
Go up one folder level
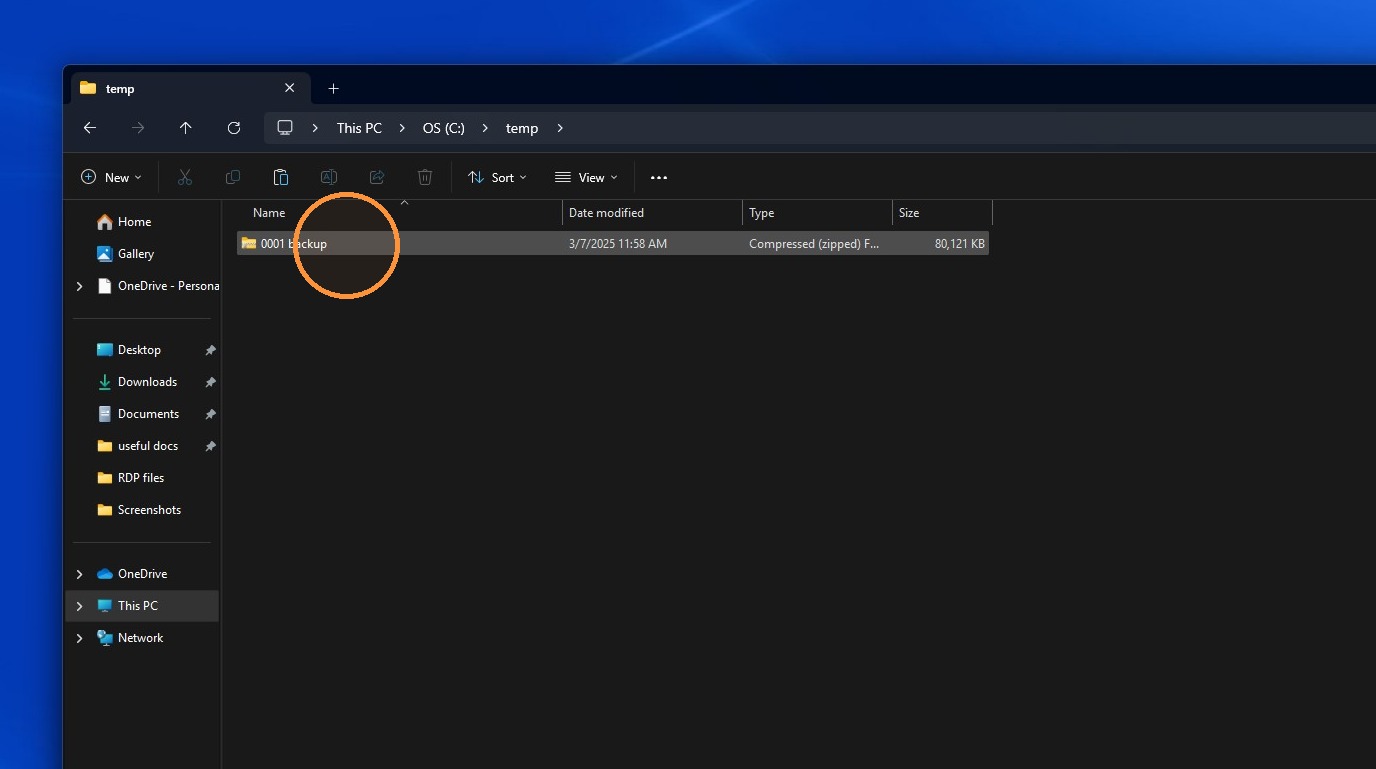(x=186, y=128)
